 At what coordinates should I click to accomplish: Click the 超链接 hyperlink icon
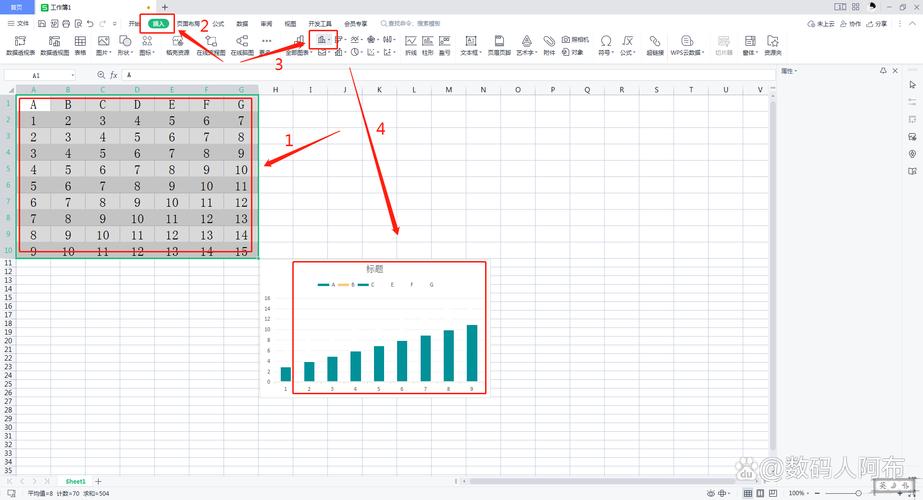tap(654, 44)
